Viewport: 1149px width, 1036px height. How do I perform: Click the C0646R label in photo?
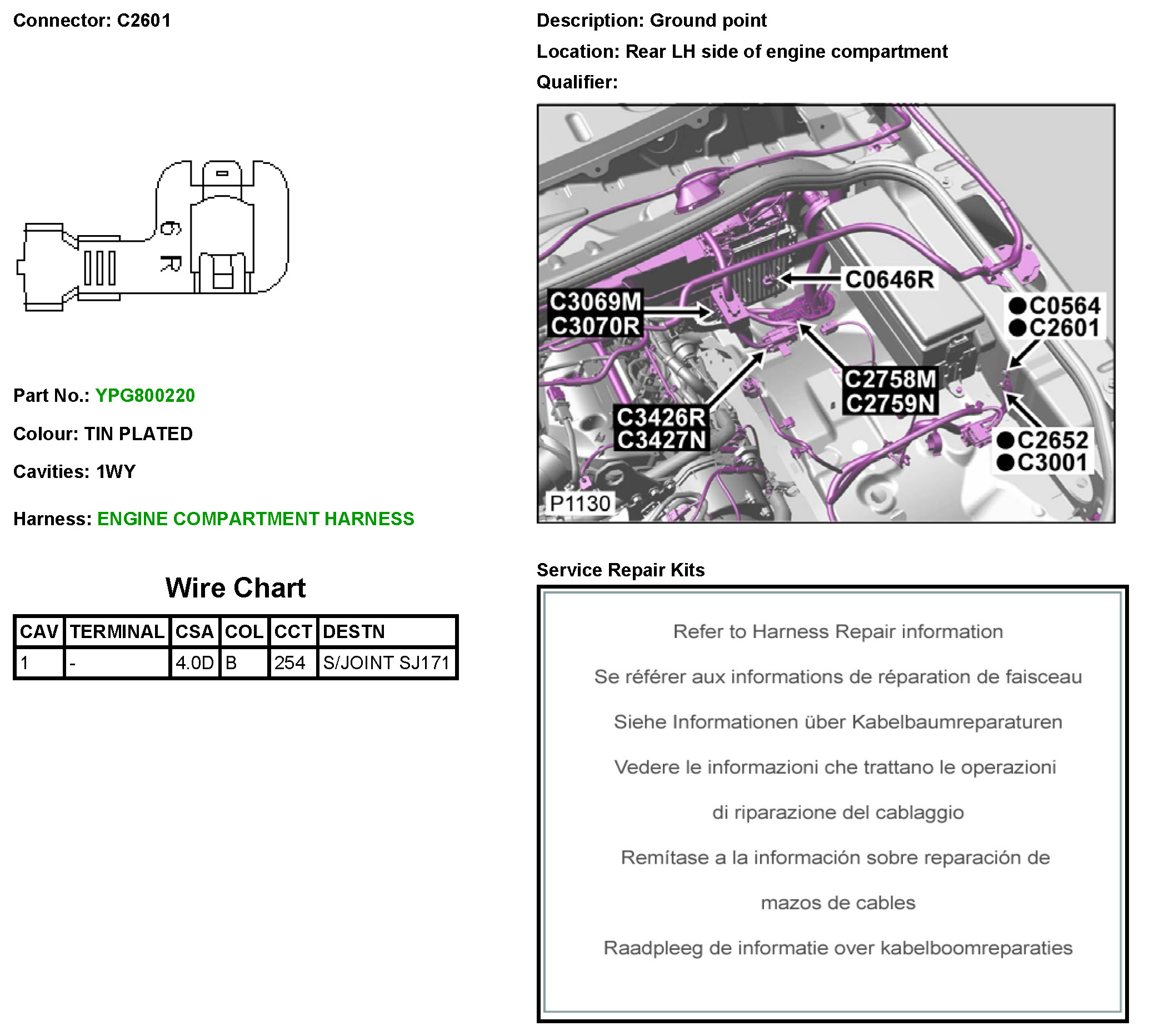coord(888,280)
